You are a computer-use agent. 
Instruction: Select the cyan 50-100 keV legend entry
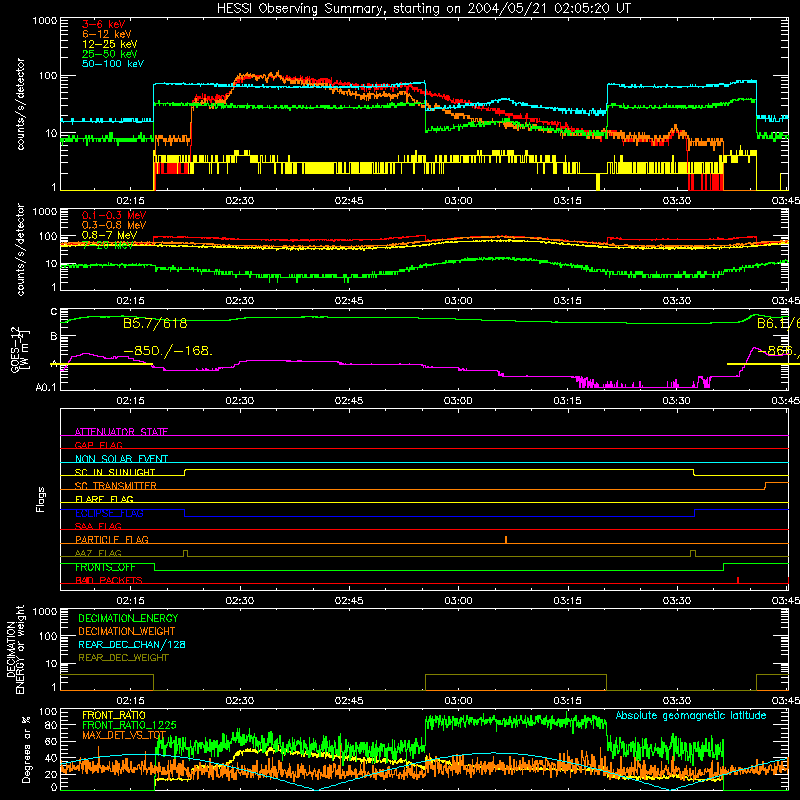pyautogui.click(x=112, y=64)
